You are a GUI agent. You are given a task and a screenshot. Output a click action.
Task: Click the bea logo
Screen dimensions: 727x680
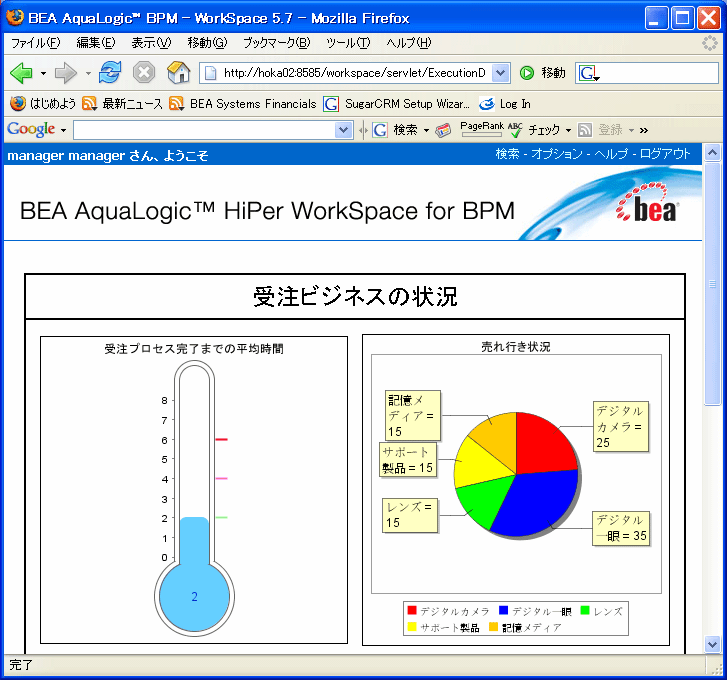pyautogui.click(x=647, y=204)
